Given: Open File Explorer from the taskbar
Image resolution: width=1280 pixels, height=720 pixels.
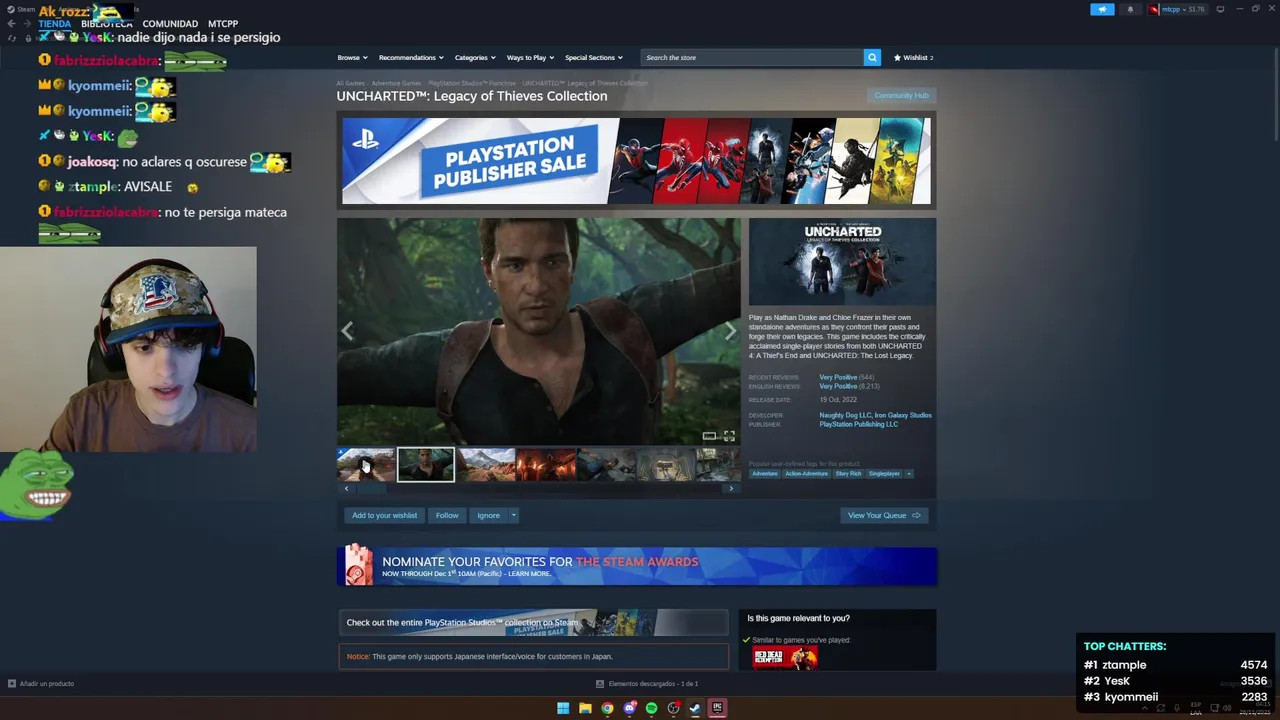Looking at the screenshot, I should tap(585, 708).
